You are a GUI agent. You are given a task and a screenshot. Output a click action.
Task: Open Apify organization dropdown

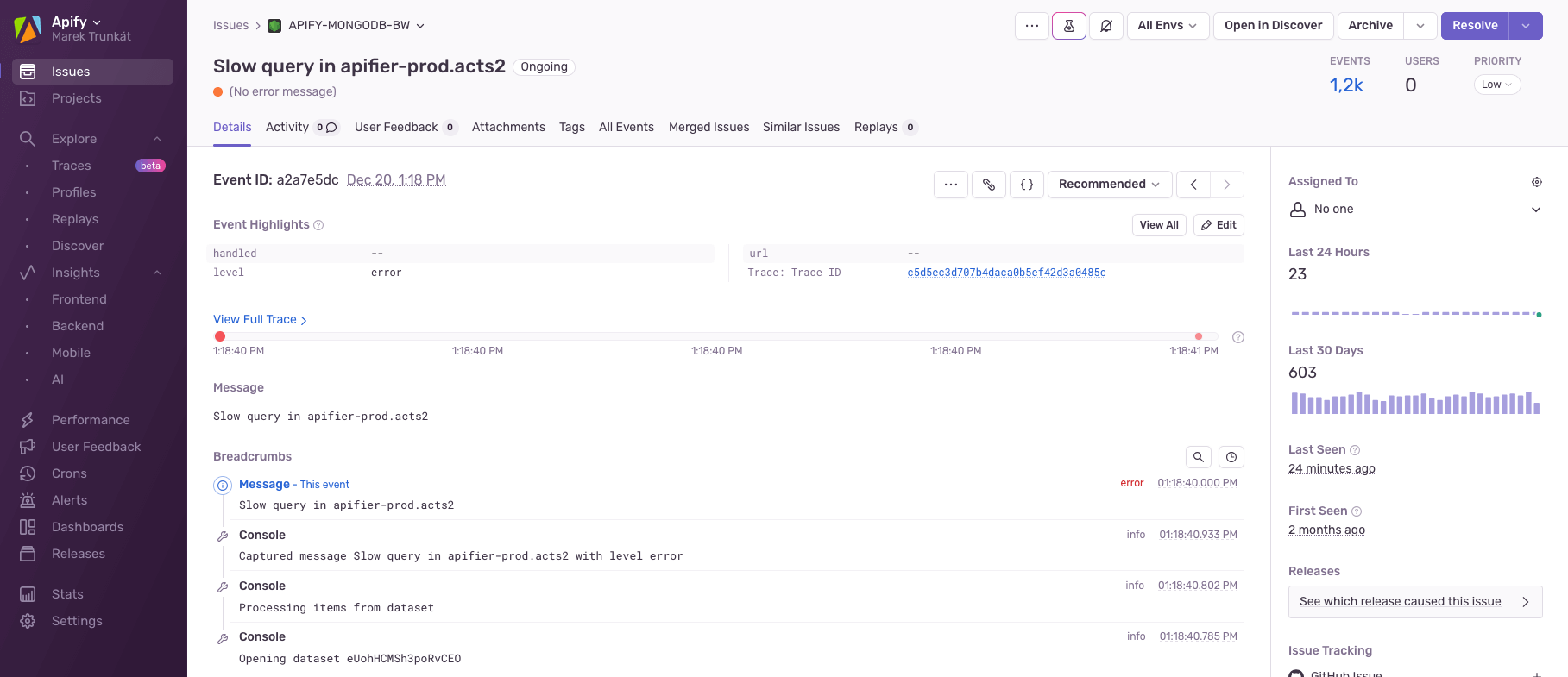tap(76, 22)
